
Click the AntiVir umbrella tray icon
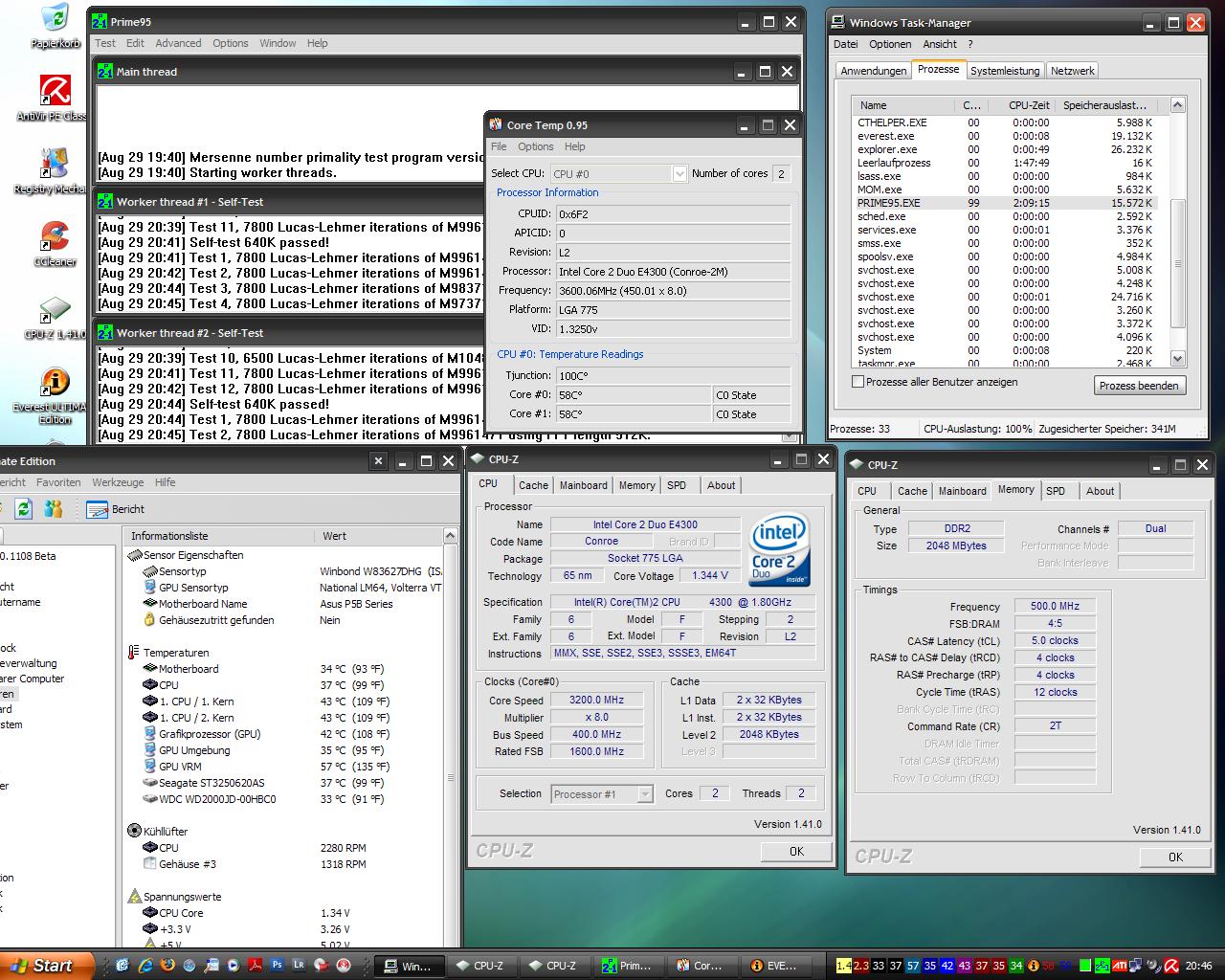point(1170,966)
